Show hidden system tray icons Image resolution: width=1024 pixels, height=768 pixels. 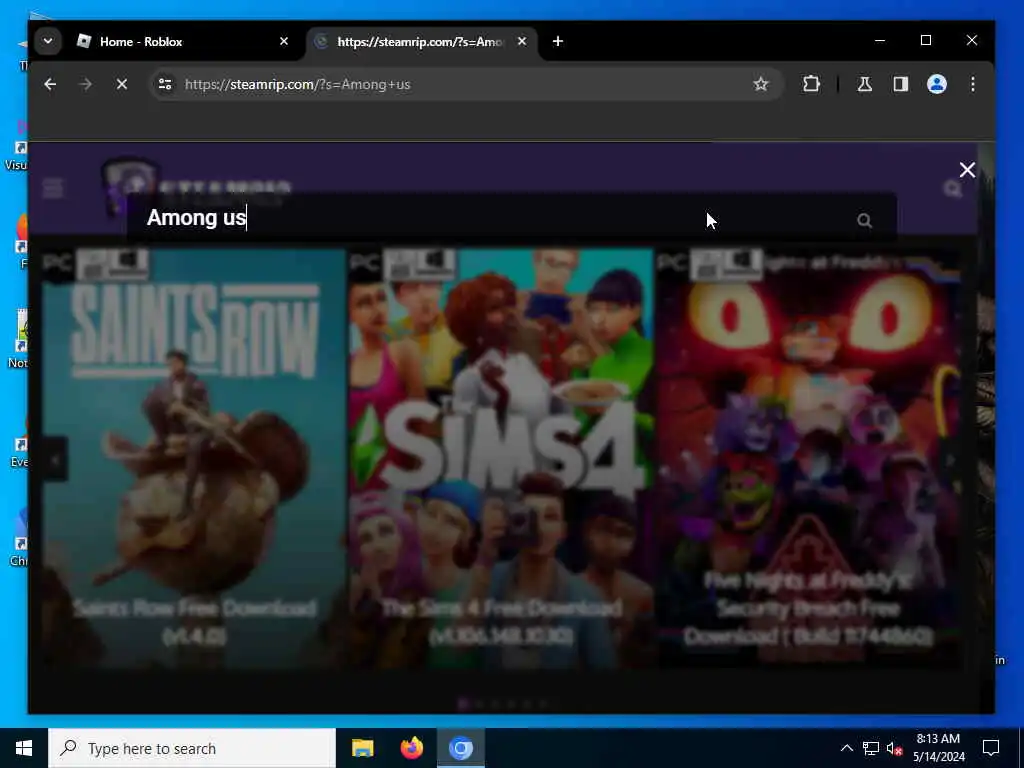(846, 748)
